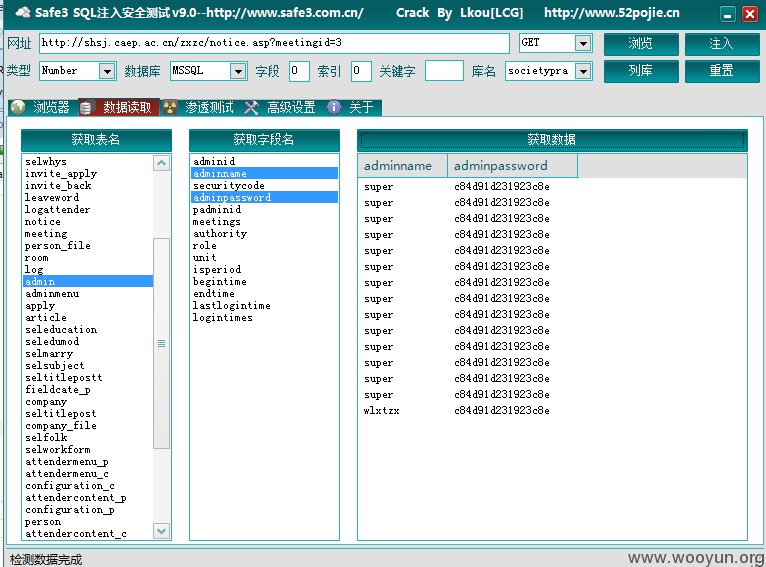Click the 重置 button
Image resolution: width=766 pixels, height=567 pixels.
(x=722, y=71)
